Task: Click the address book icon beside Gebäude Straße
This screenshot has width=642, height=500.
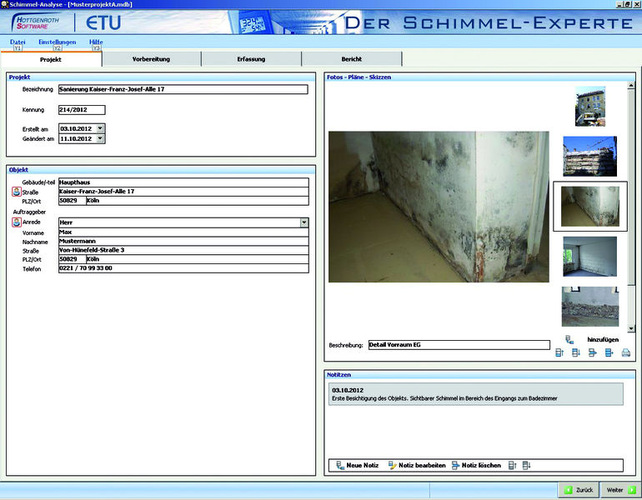Action: coord(15,191)
